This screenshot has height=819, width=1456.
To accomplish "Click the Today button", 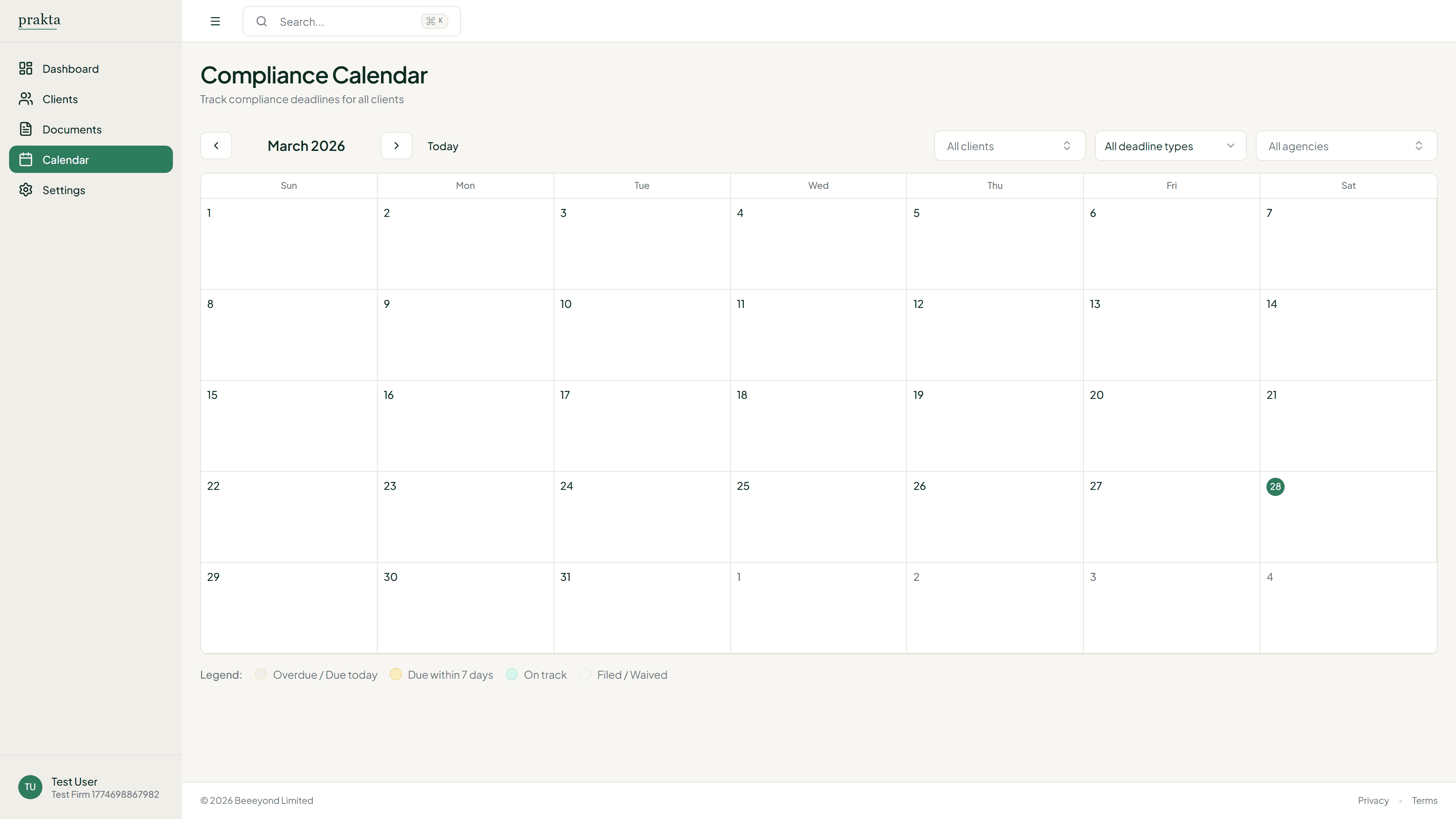I will click(x=442, y=146).
